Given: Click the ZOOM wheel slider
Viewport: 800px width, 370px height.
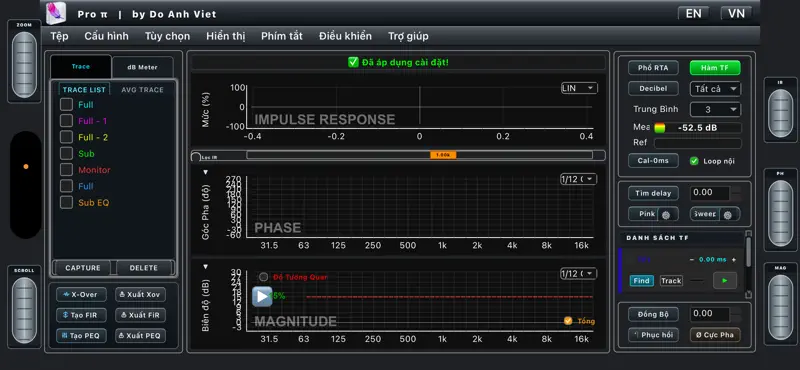Looking at the screenshot, I should click(24, 65).
